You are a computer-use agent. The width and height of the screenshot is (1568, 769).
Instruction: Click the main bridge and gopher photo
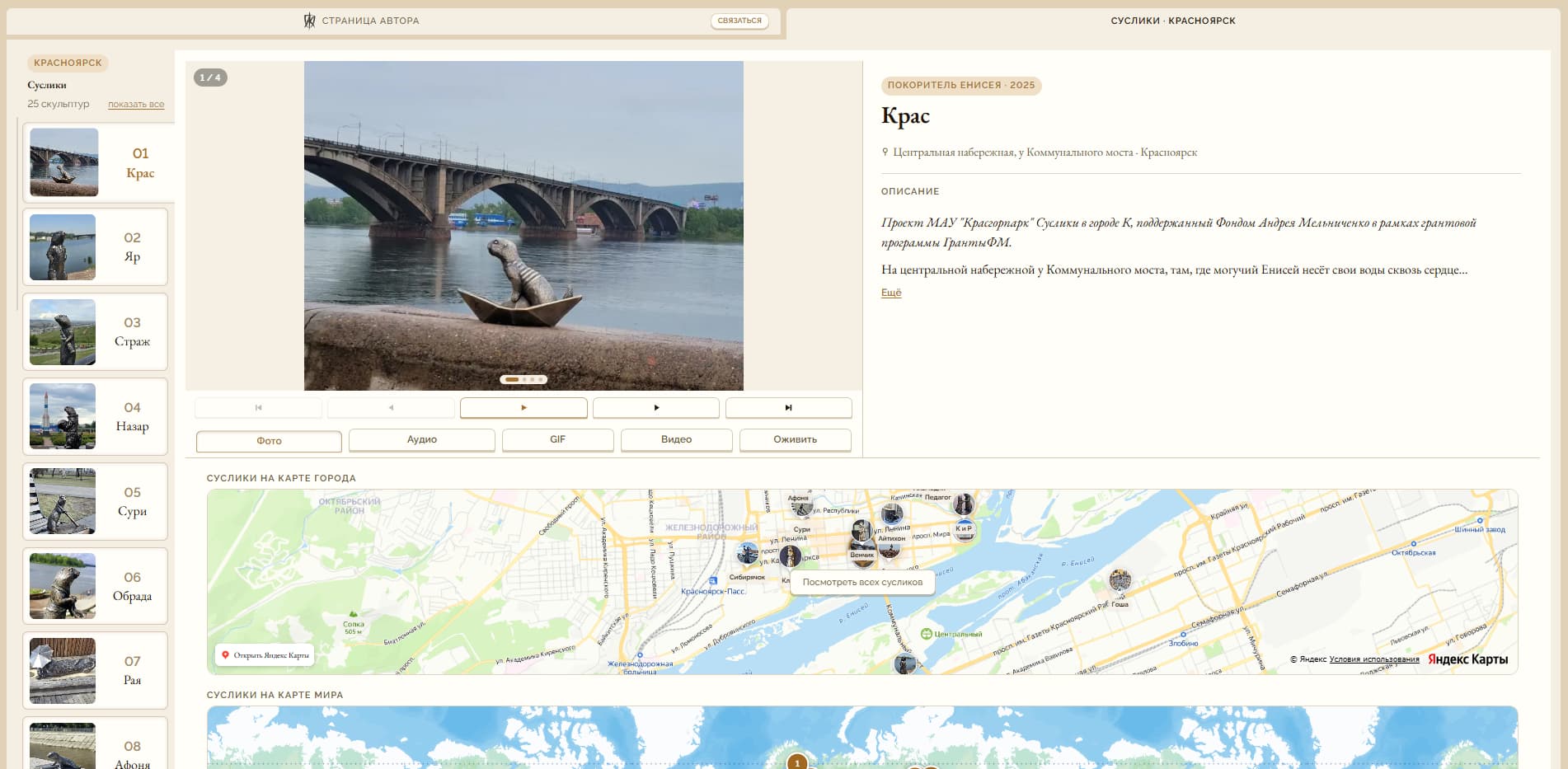(523, 226)
